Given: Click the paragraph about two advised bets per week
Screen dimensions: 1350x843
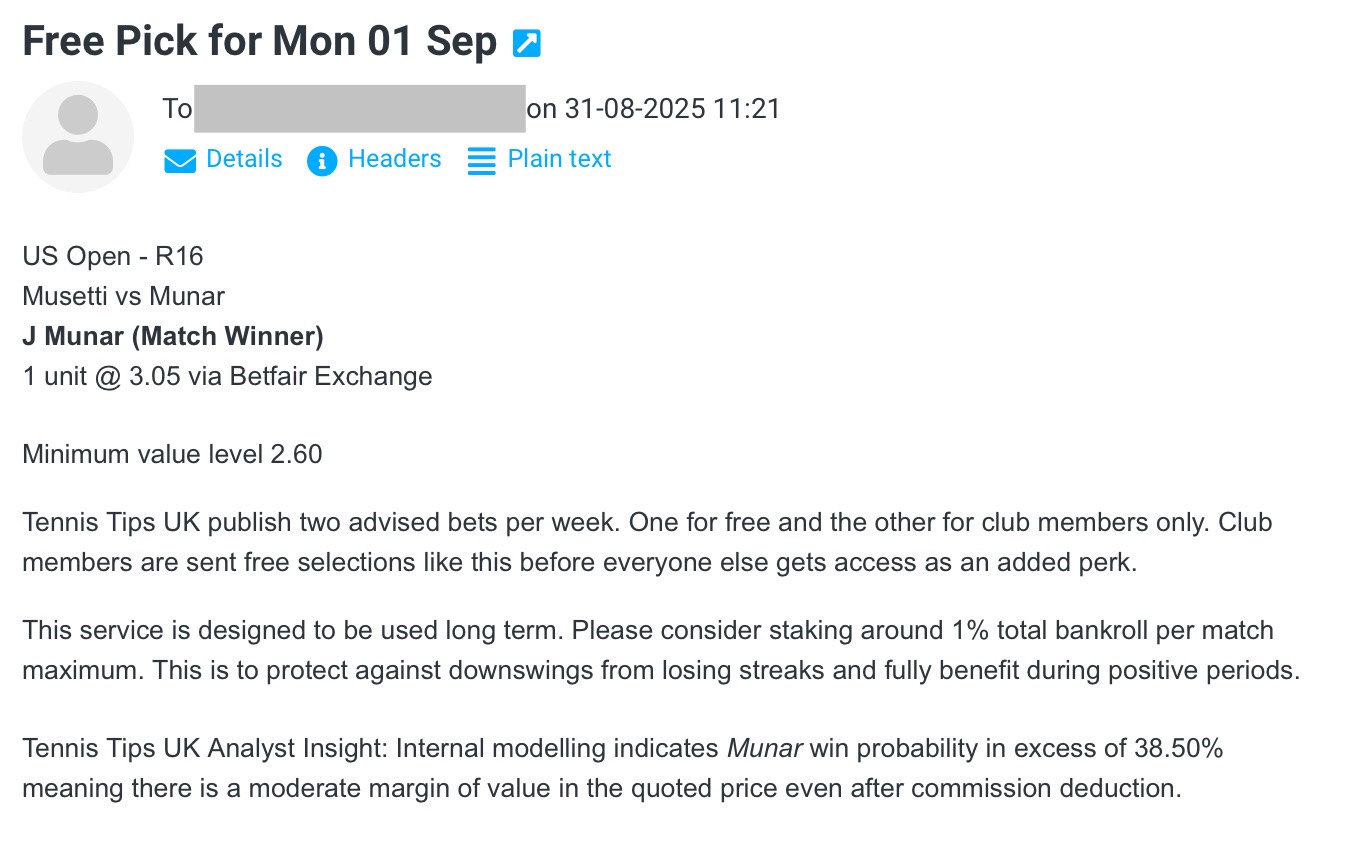Looking at the screenshot, I should coord(646,542).
